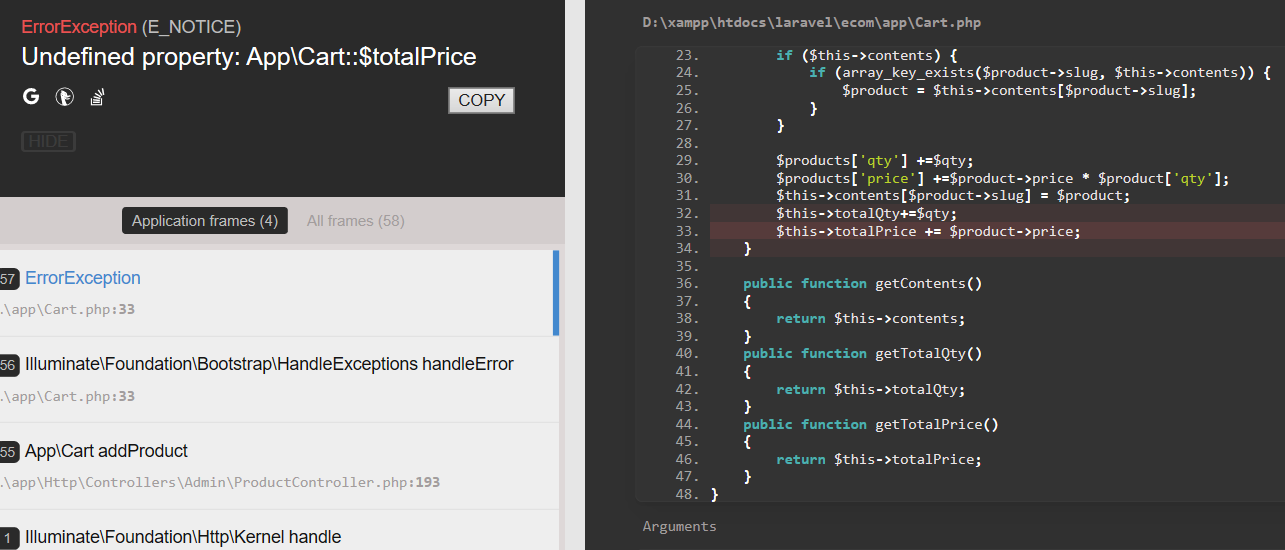Click line 30 products price statement
This screenshot has height=550, width=1285.
(1002, 178)
